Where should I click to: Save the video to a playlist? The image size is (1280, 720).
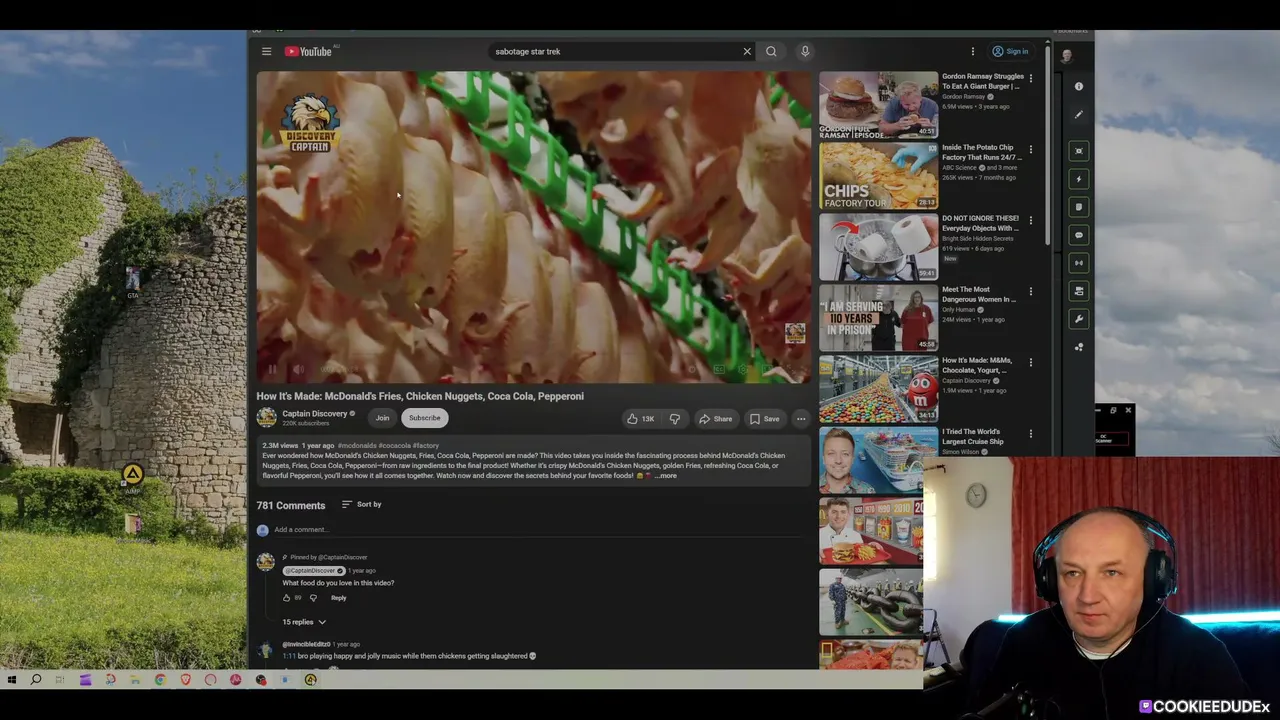pyautogui.click(x=765, y=419)
